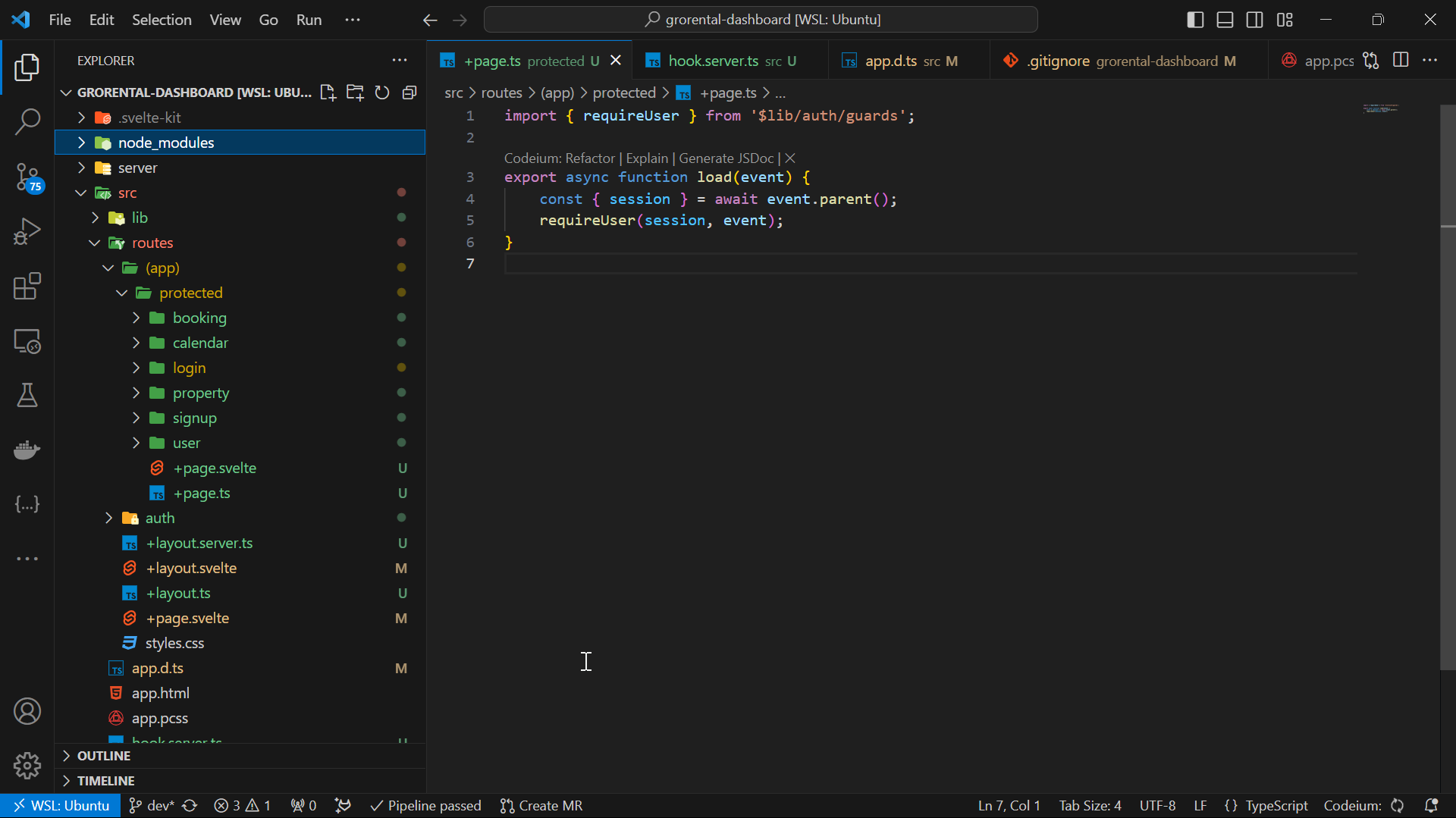The image size is (1456, 818).
Task: Collapse the src folder
Action: coord(240,193)
